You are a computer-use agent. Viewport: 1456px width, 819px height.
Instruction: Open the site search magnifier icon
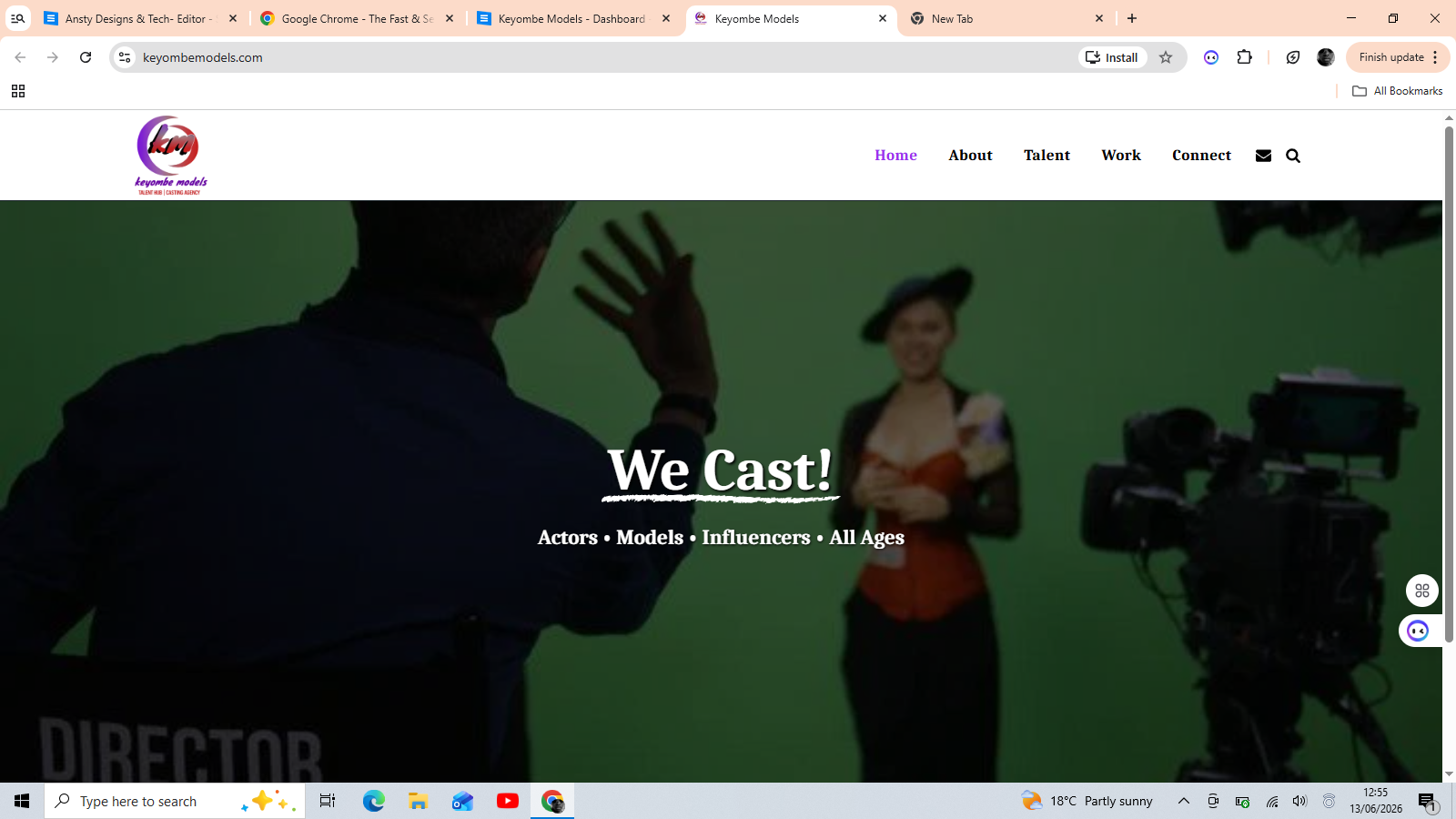click(1293, 156)
